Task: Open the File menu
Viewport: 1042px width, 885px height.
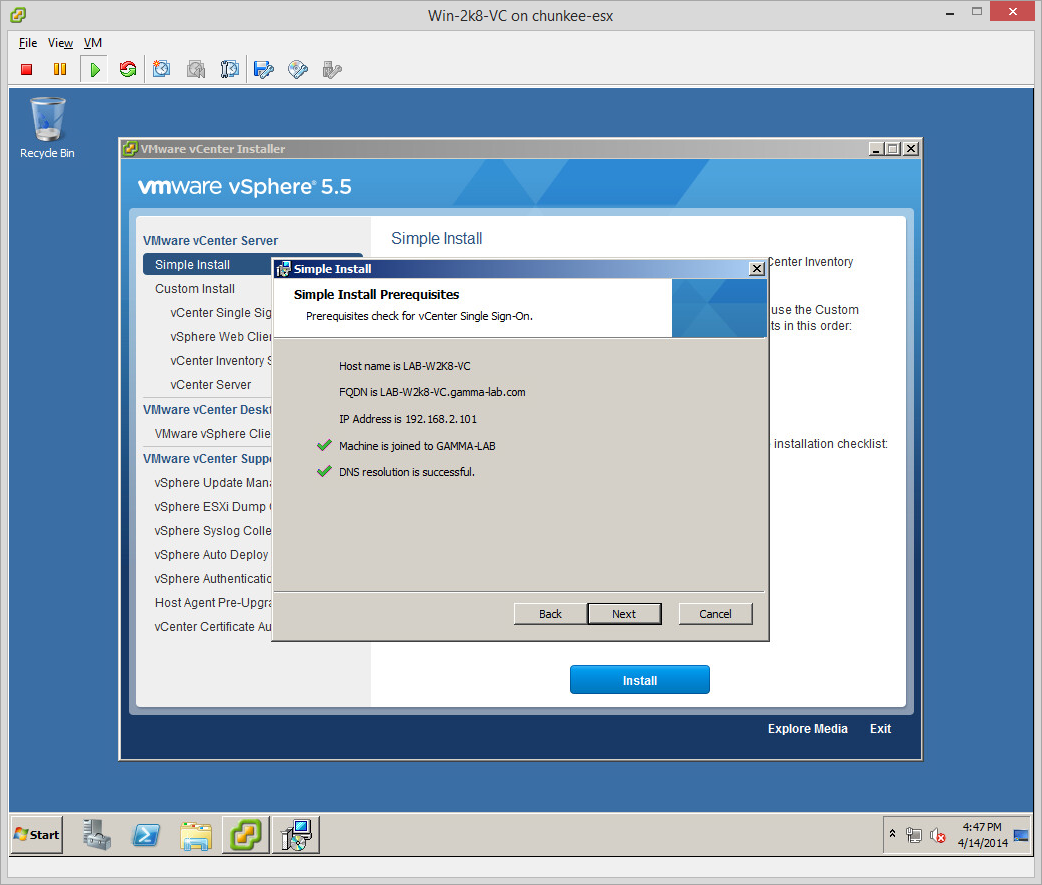Action: point(28,43)
